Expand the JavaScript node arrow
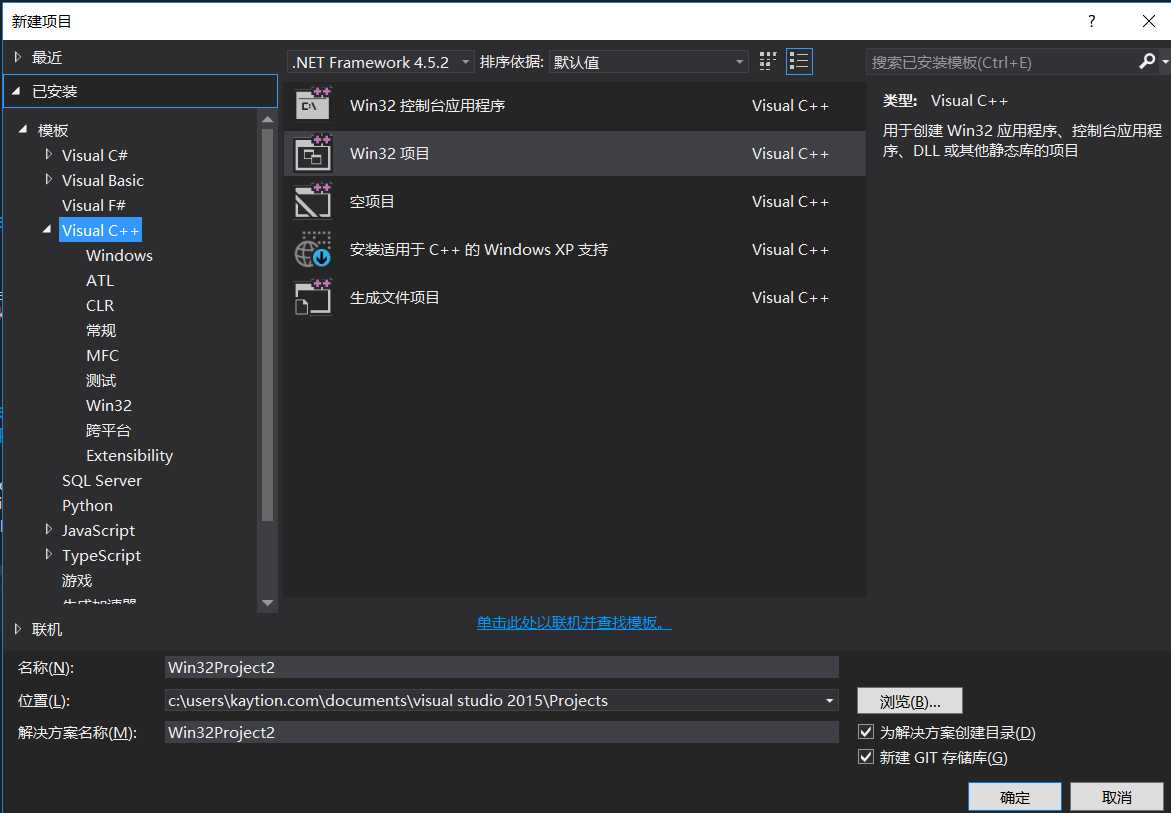Screen dimensions: 1171x813 [x=49, y=529]
